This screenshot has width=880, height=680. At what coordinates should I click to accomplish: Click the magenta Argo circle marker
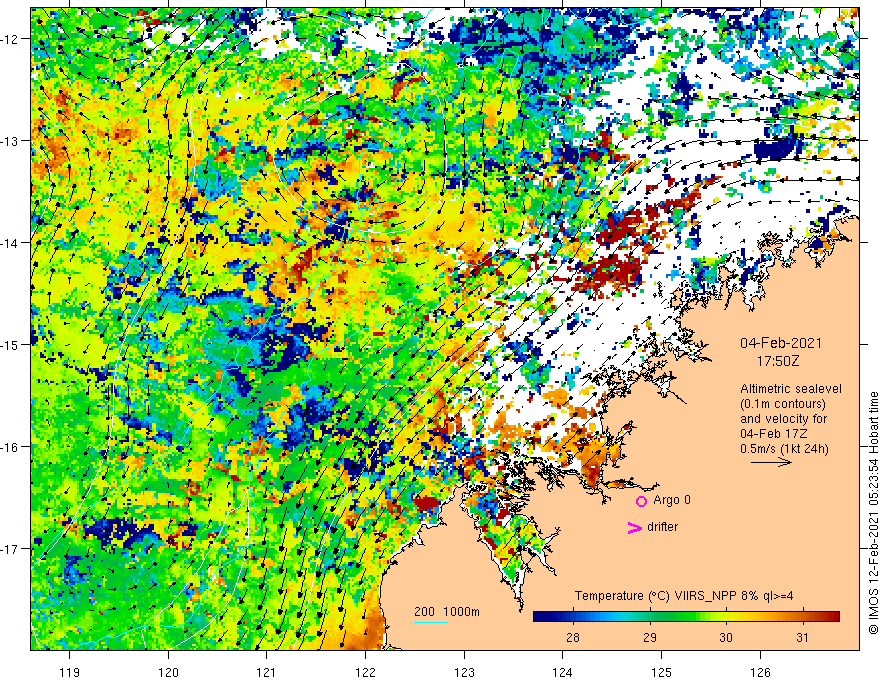click(641, 501)
